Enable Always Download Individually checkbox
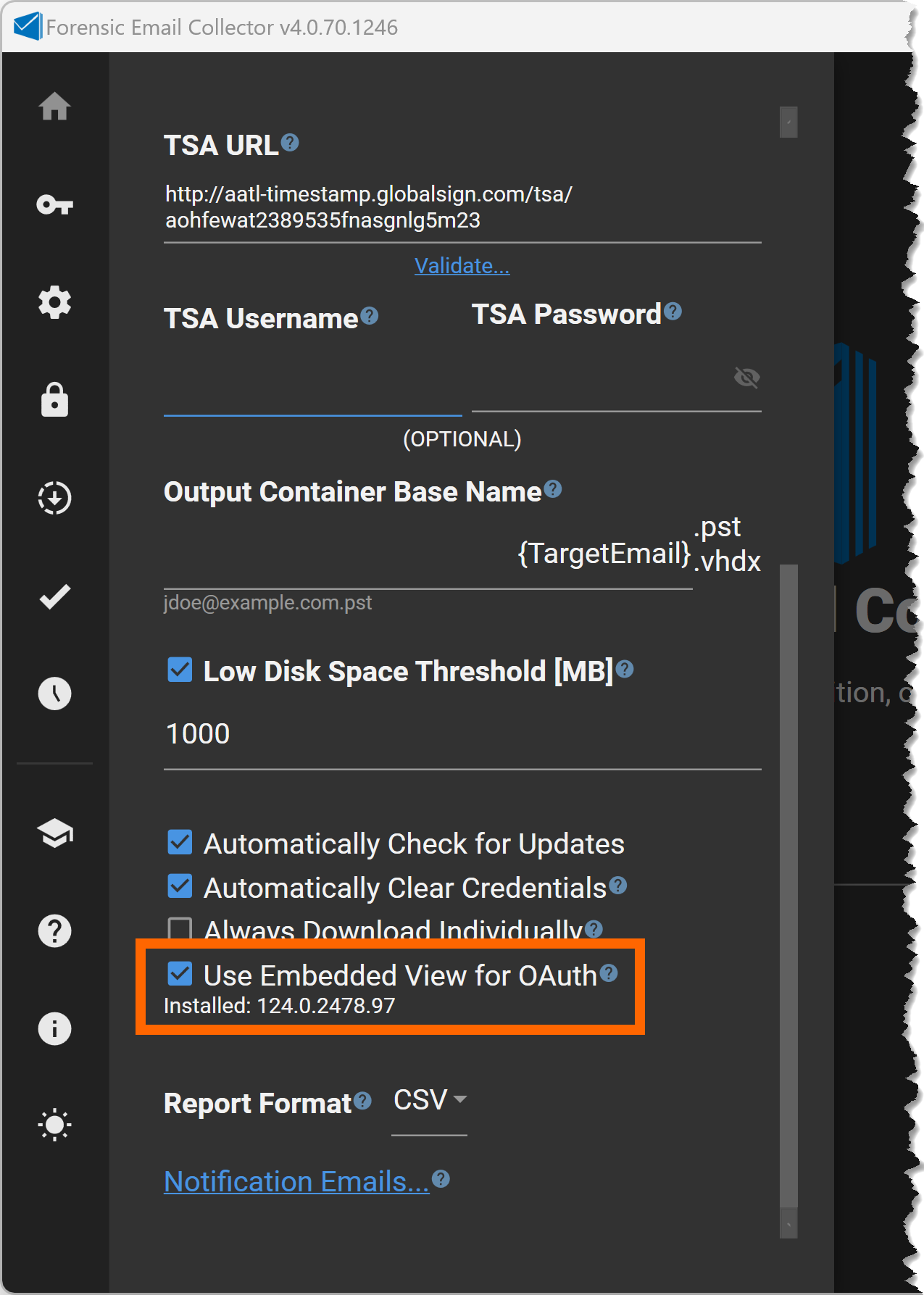This screenshot has width=924, height=1295. click(x=180, y=929)
